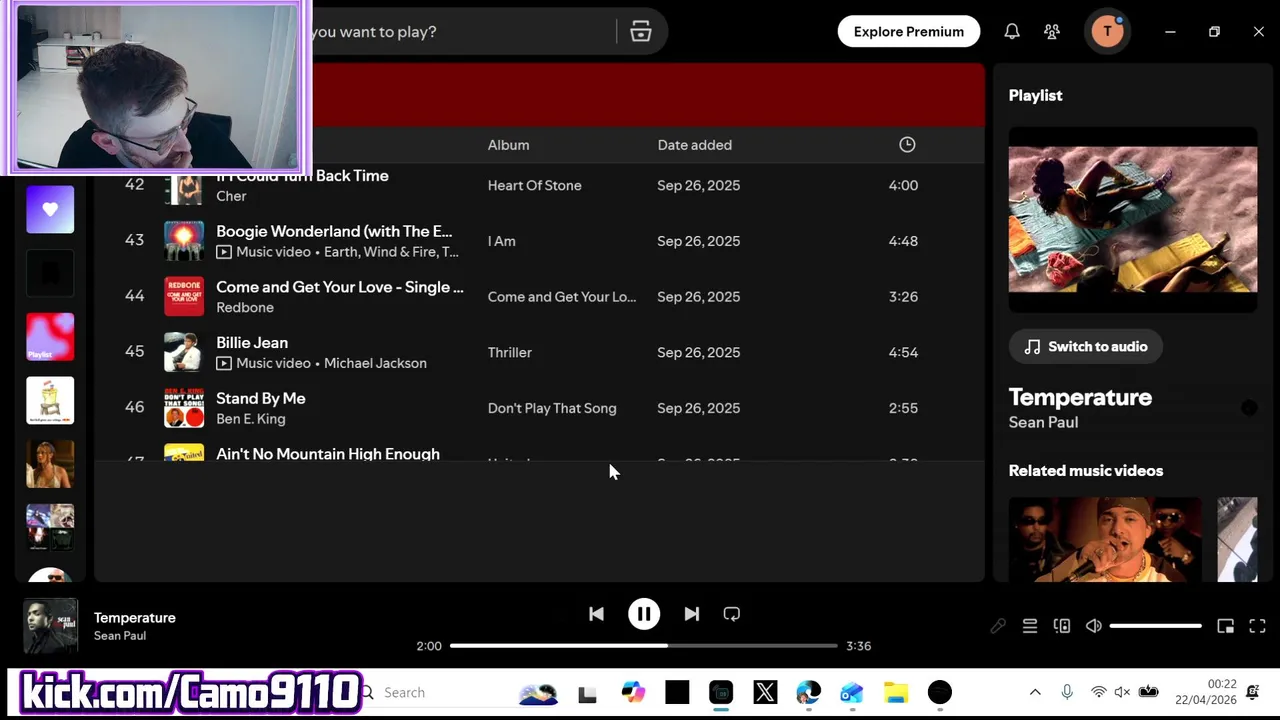The width and height of the screenshot is (1280, 720).
Task: Enter full screen mode
Action: click(x=1258, y=626)
